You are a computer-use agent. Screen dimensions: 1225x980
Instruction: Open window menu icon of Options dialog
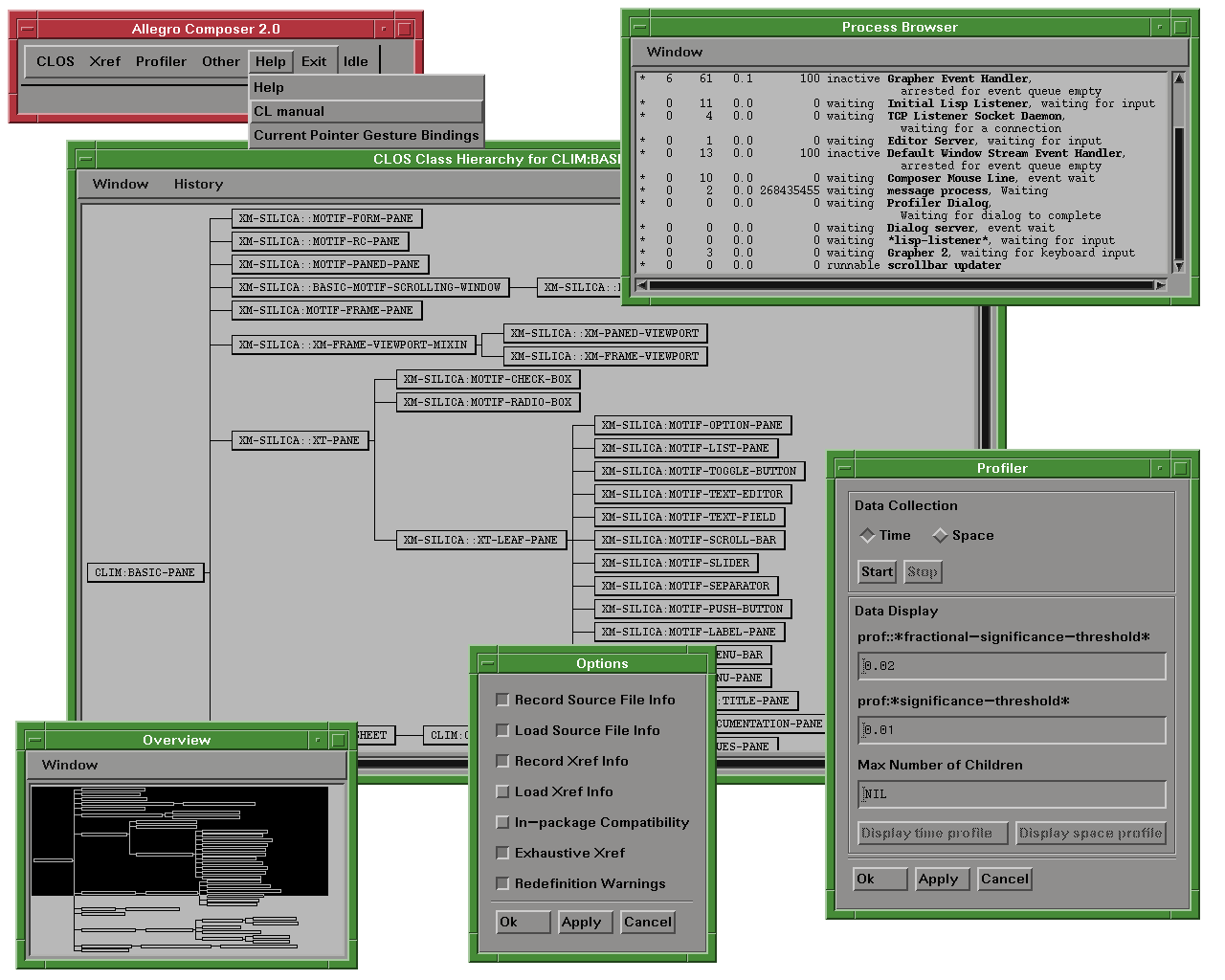(487, 663)
